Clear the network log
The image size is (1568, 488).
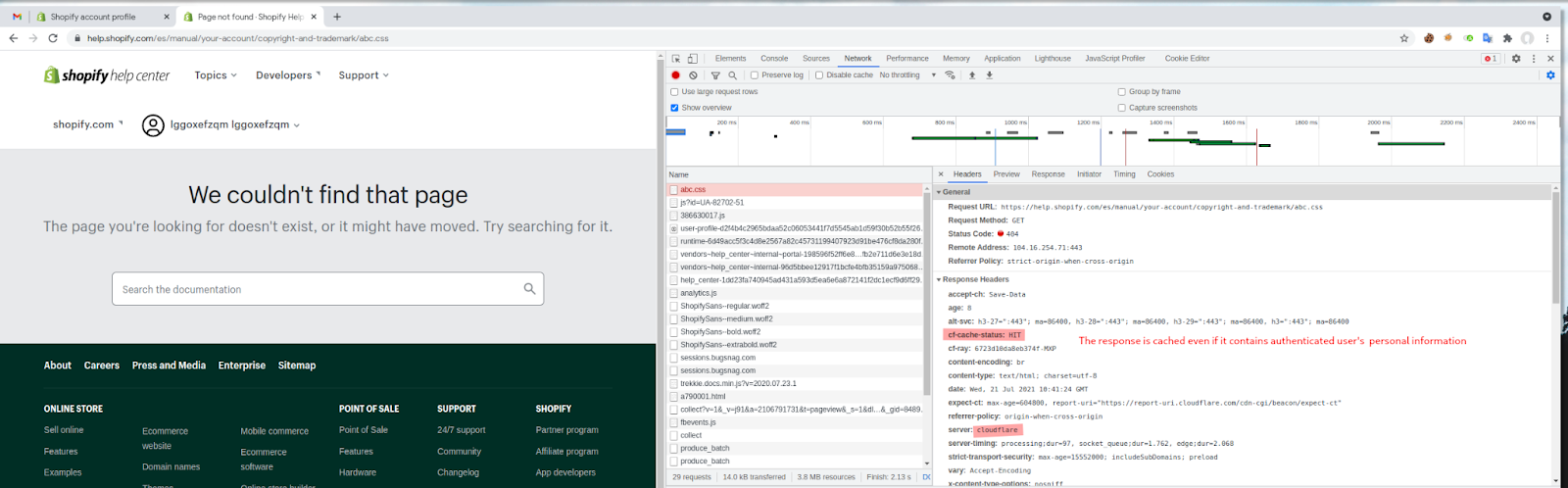pos(693,75)
